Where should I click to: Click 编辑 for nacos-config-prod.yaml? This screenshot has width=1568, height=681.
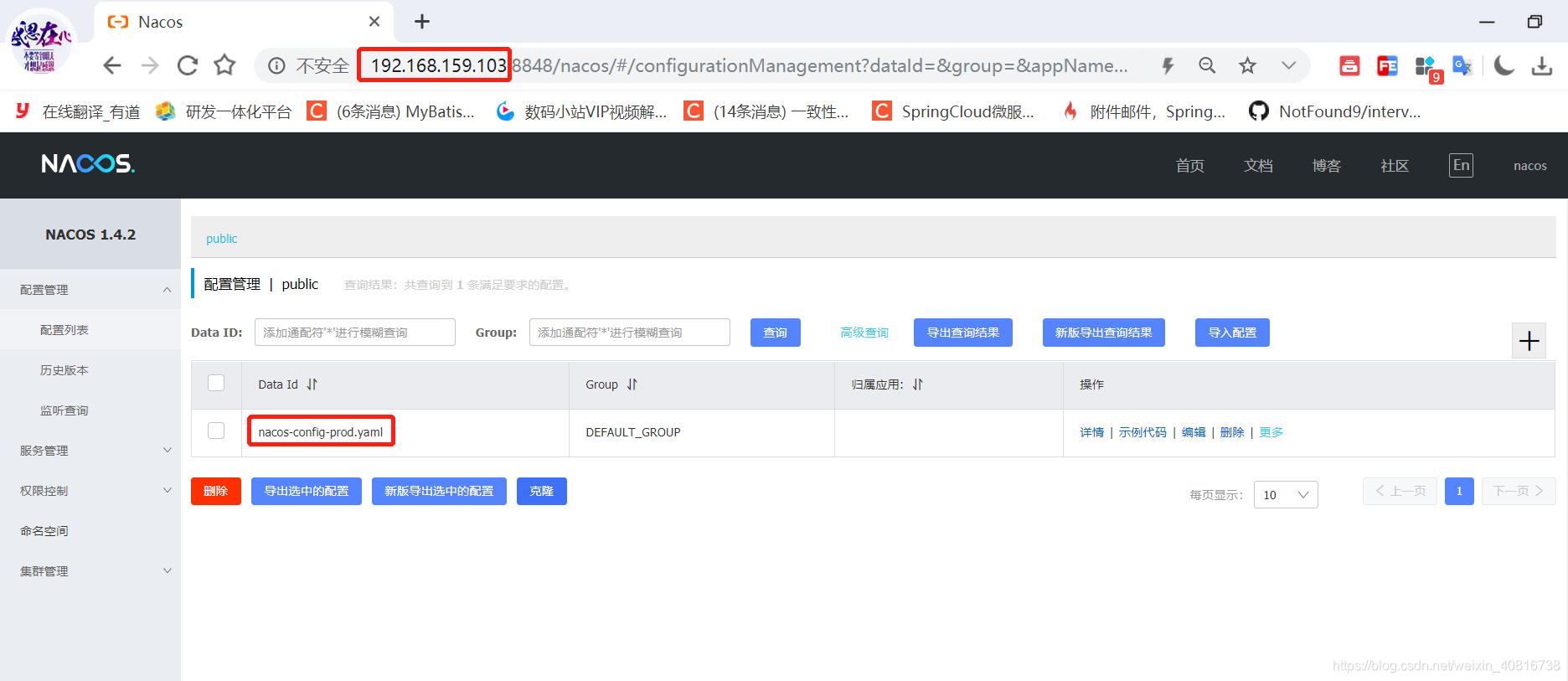click(x=1194, y=432)
